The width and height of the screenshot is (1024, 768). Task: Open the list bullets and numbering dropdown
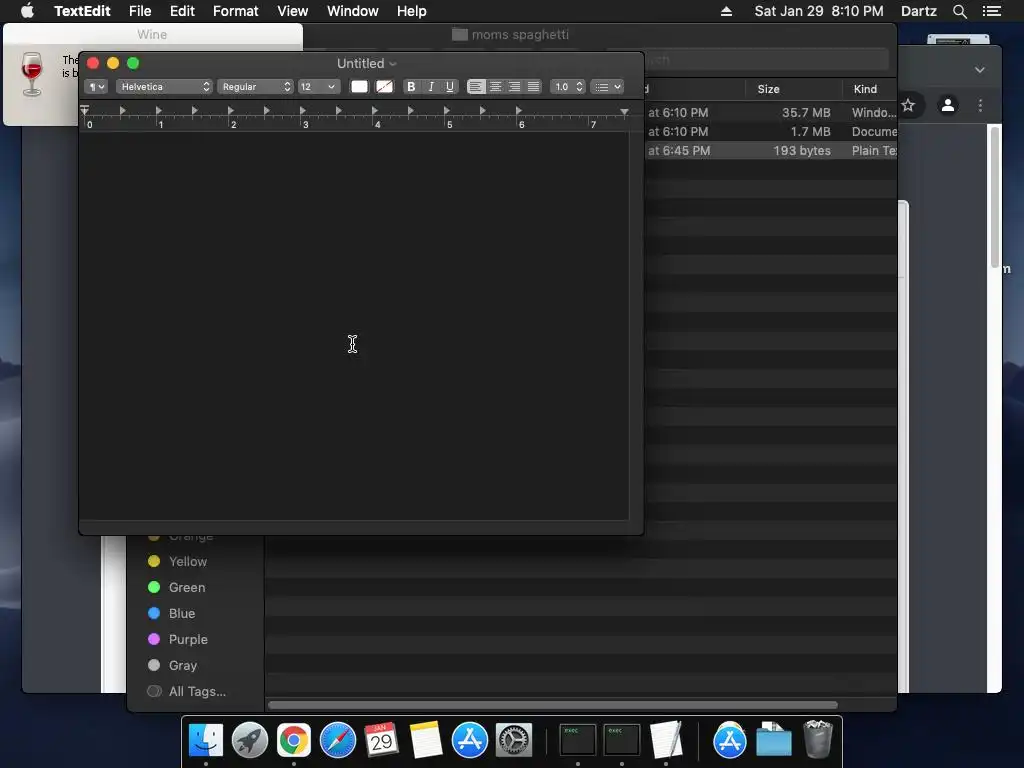[607, 87]
